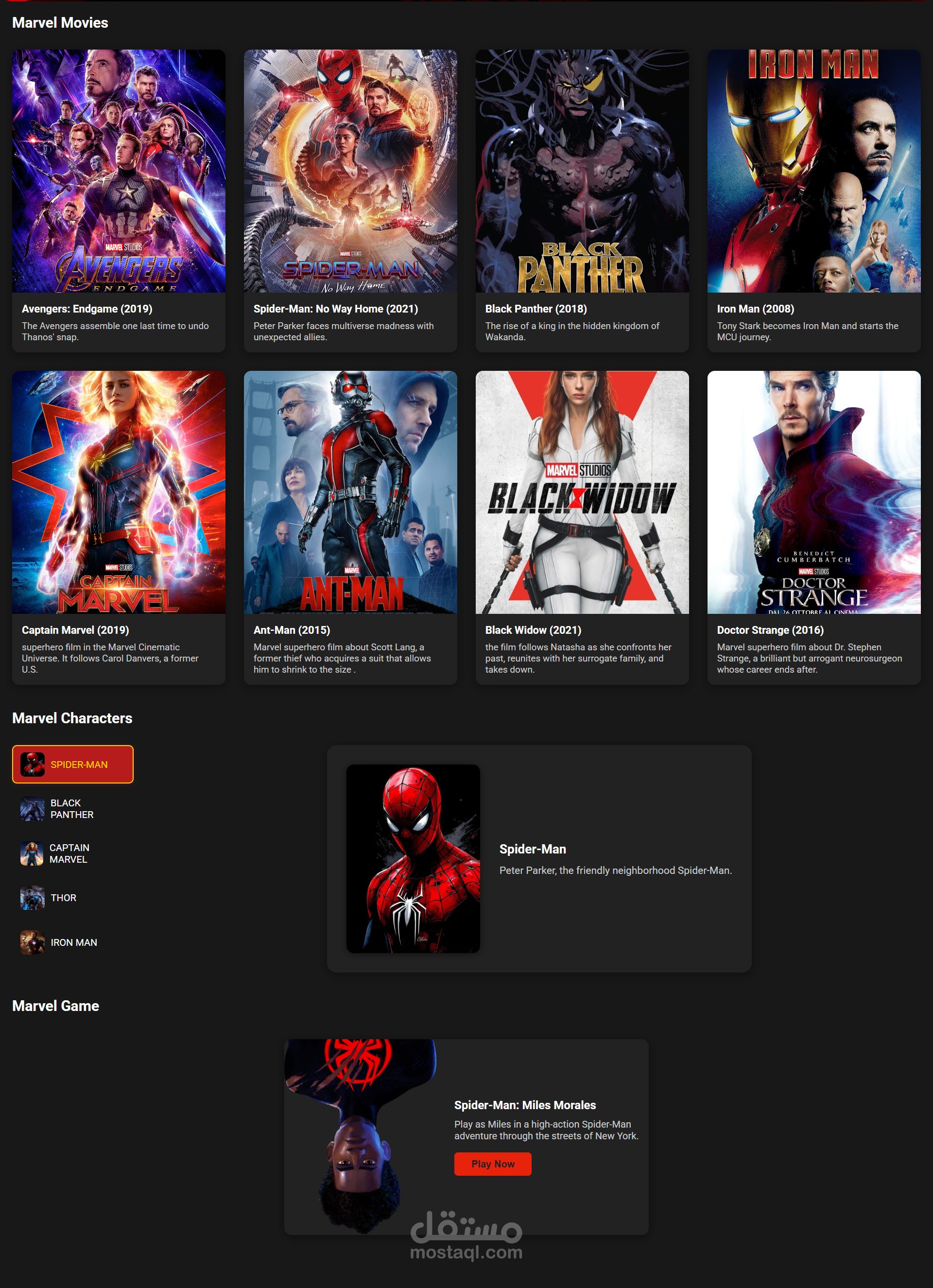Click the Spider-Man: No Way Home (2021) title

coord(336,309)
